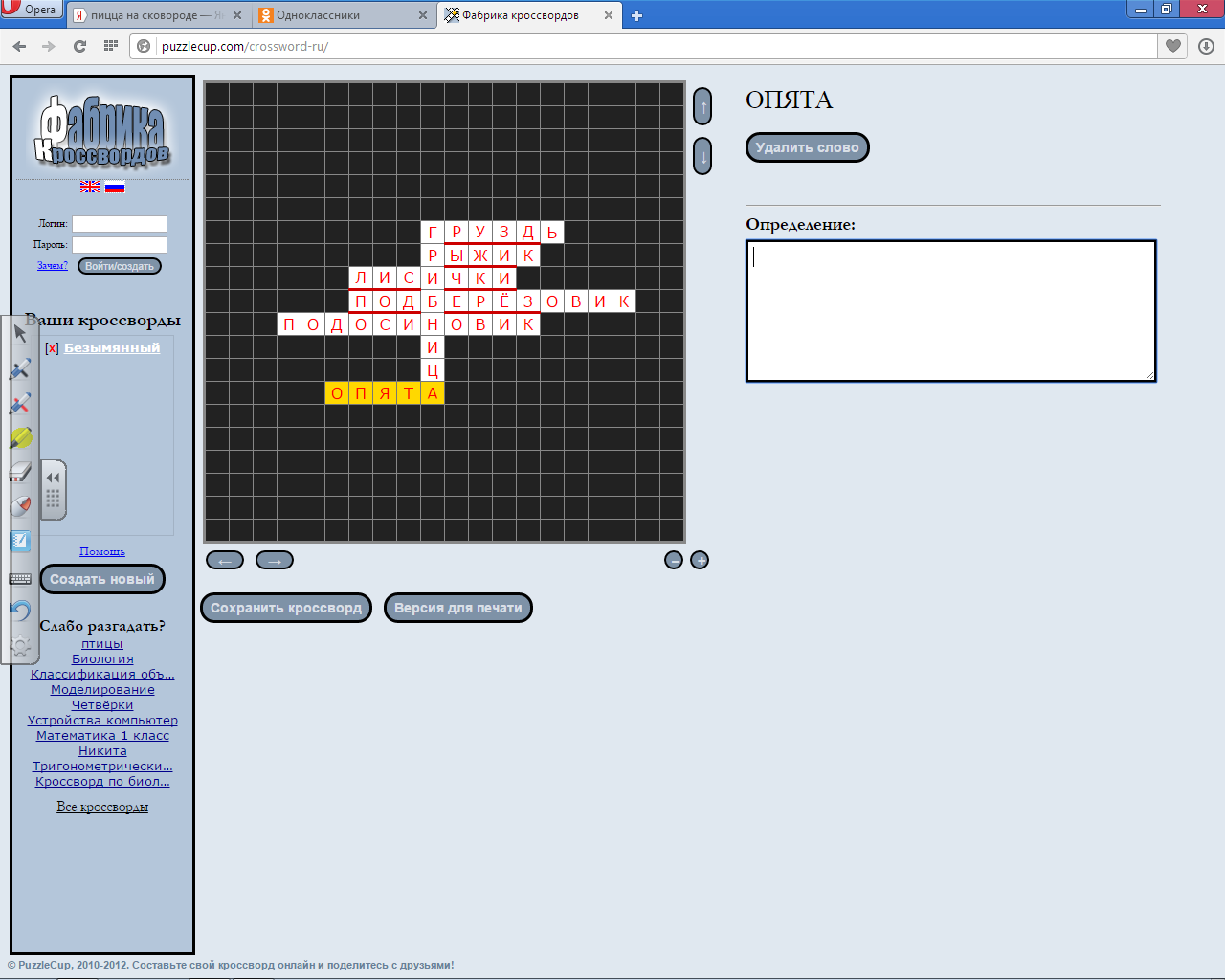Screen dimensions: 1225x980
Task: Open browser downloads icon
Action: tap(1206, 46)
